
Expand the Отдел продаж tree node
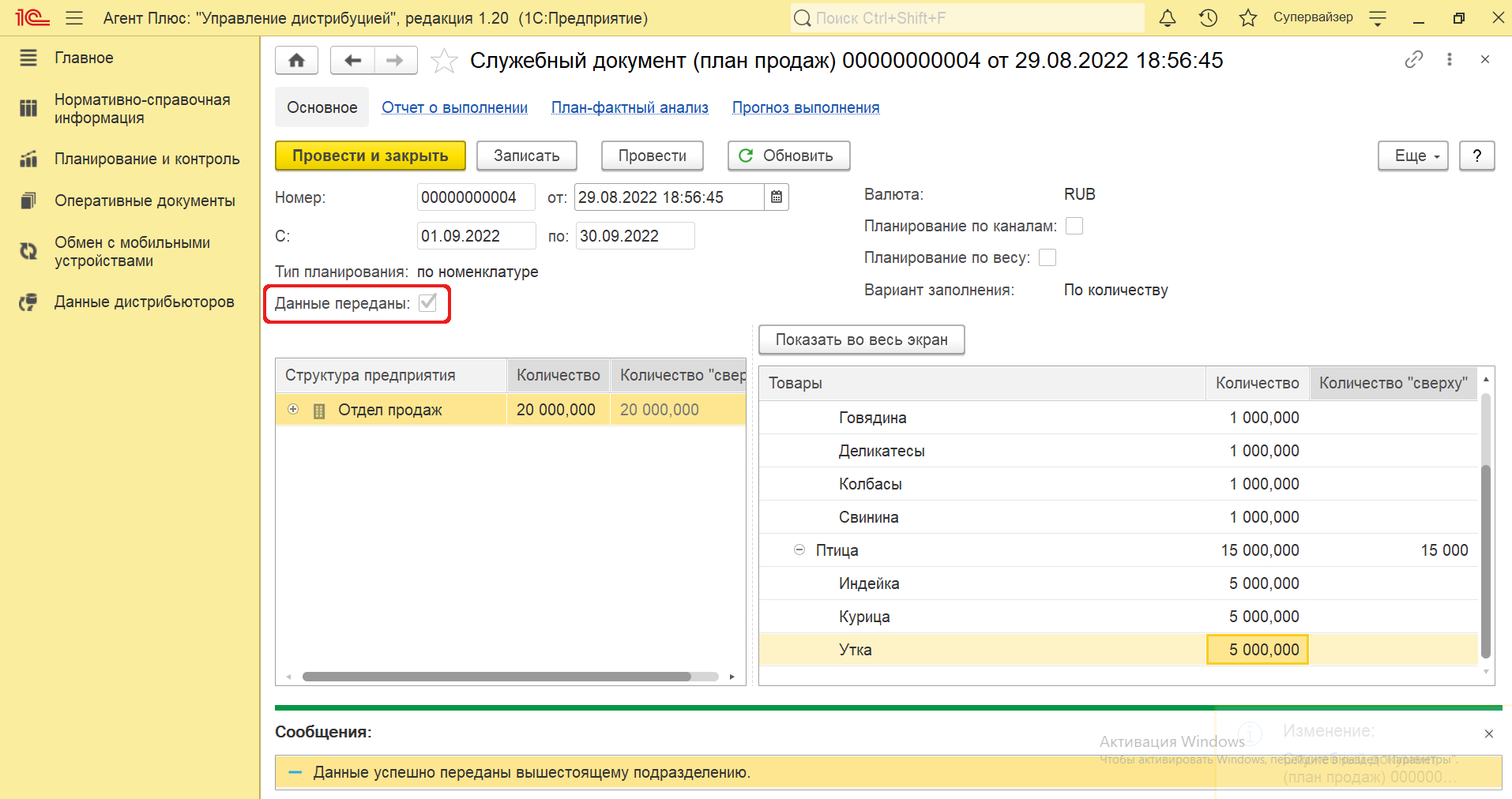tap(293, 409)
